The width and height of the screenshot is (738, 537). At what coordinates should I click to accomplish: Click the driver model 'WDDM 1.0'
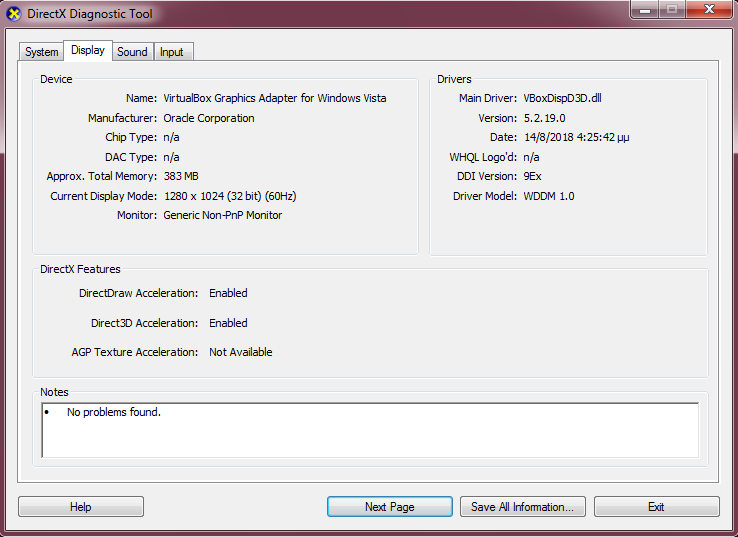tap(549, 196)
